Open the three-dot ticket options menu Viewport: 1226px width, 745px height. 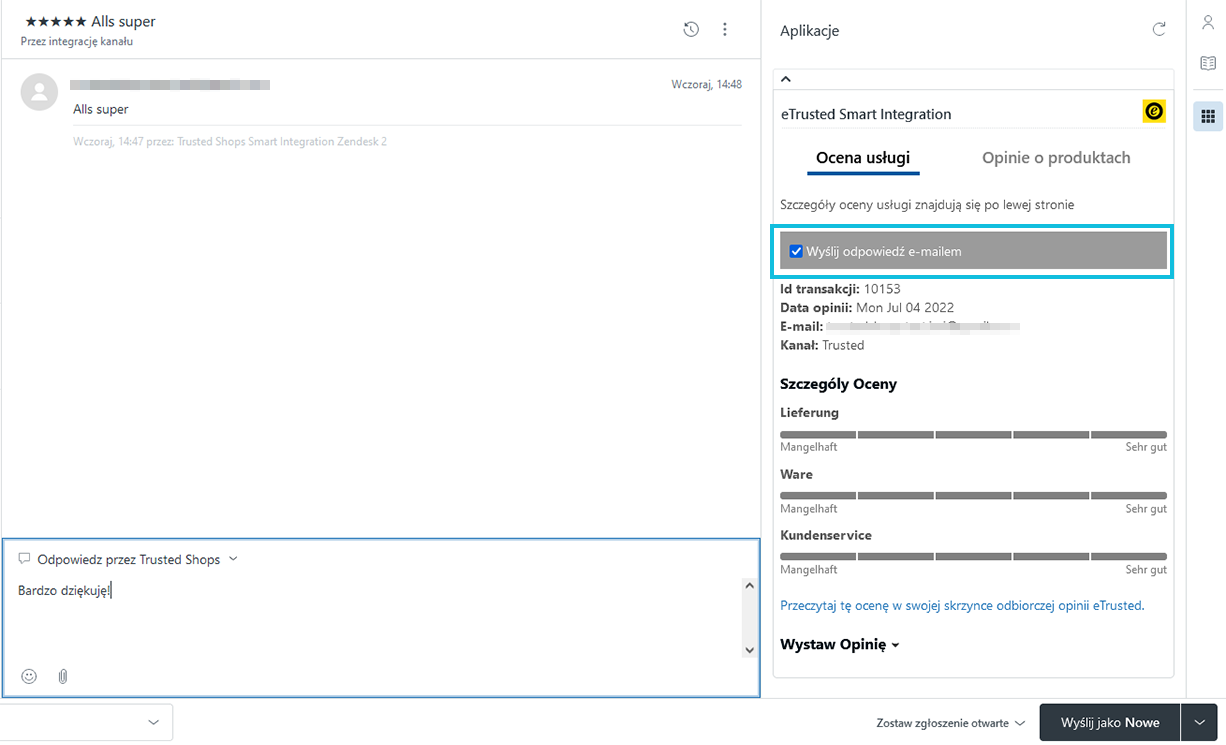pyautogui.click(x=725, y=30)
